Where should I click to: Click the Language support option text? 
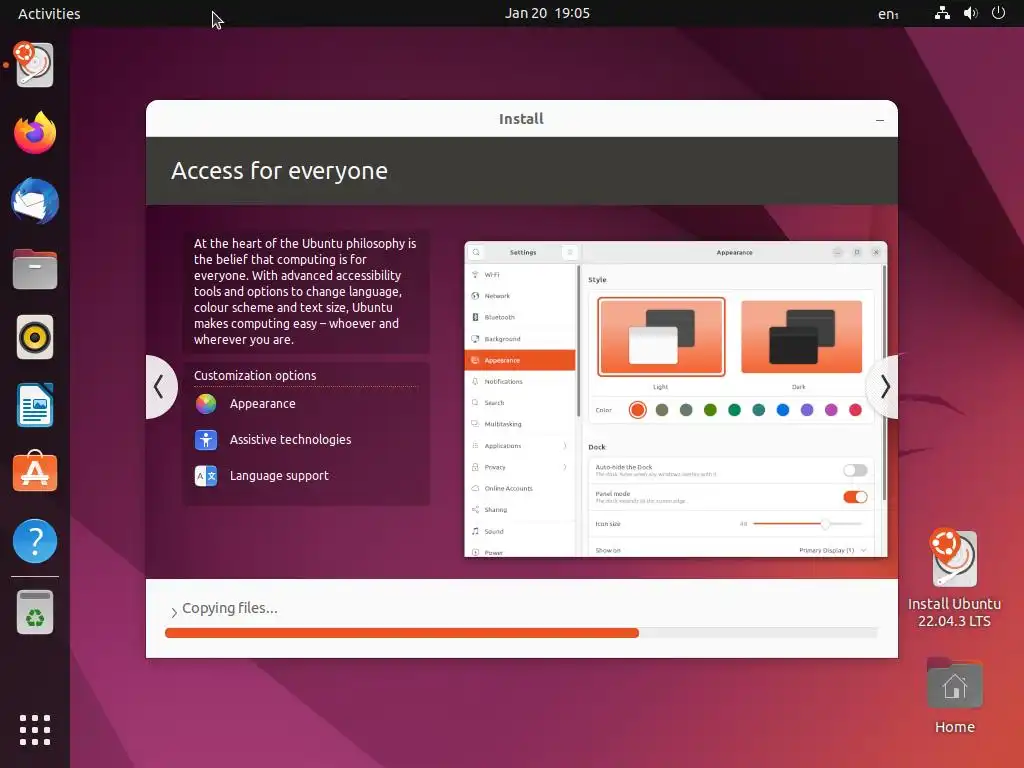tap(279, 476)
